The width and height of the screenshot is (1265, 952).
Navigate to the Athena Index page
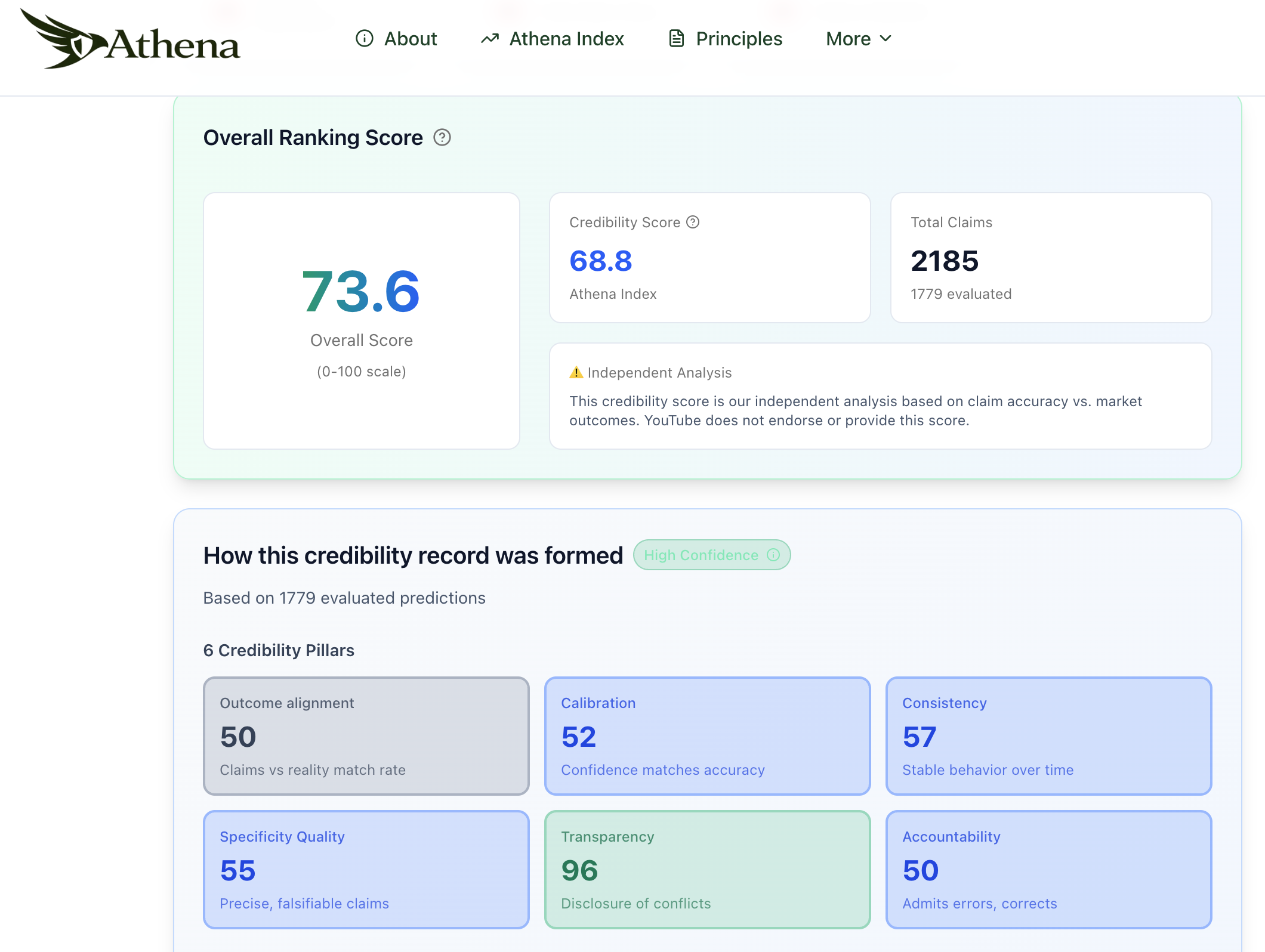coord(566,39)
